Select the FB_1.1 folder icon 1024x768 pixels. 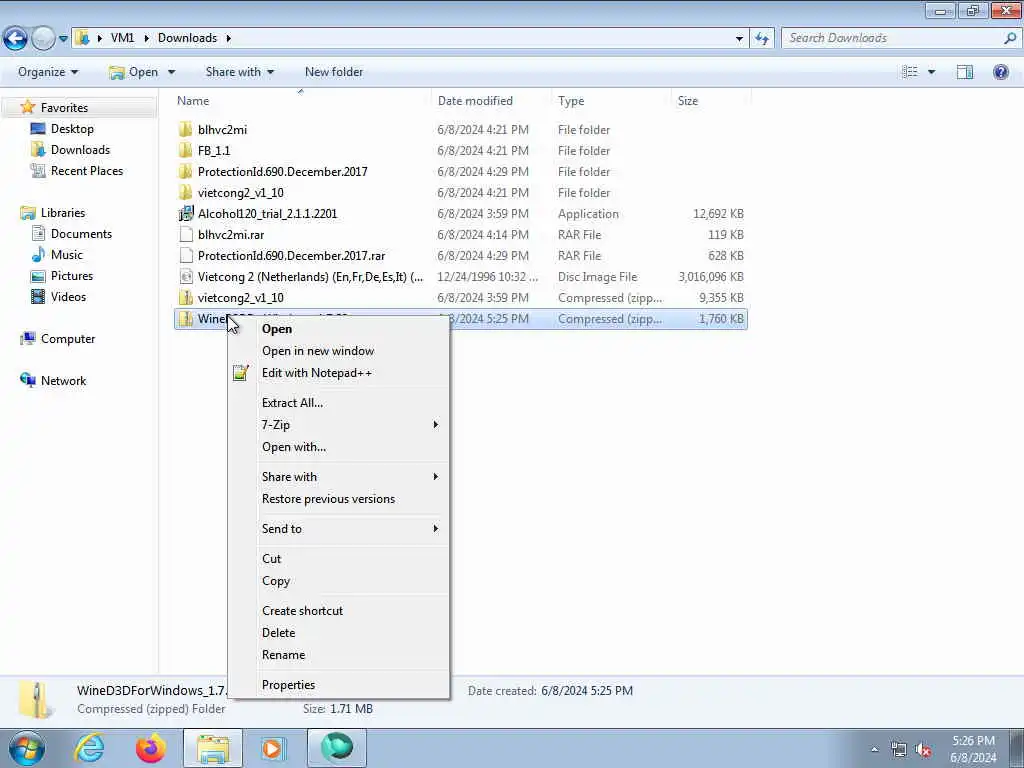[185, 150]
